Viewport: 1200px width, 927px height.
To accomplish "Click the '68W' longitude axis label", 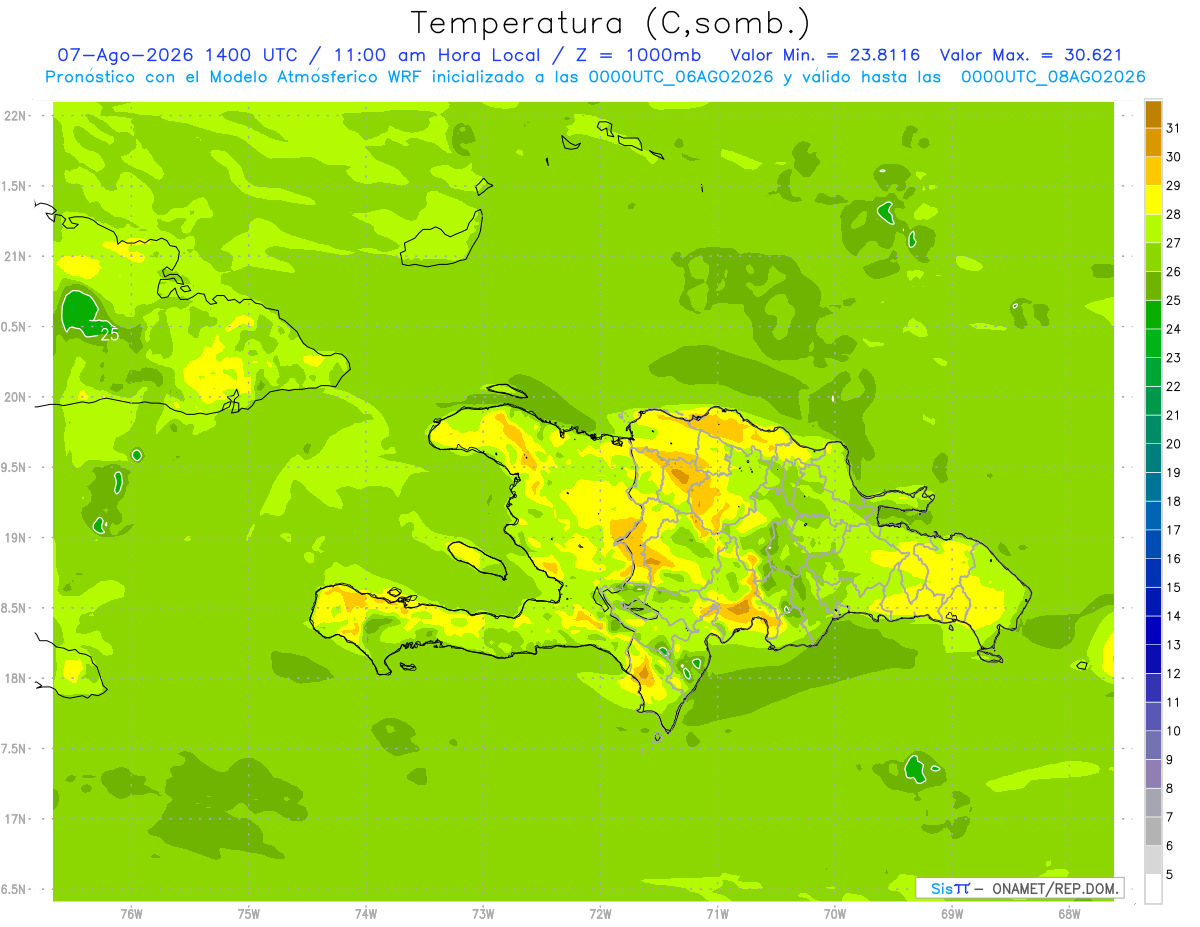I will 1069,915.
